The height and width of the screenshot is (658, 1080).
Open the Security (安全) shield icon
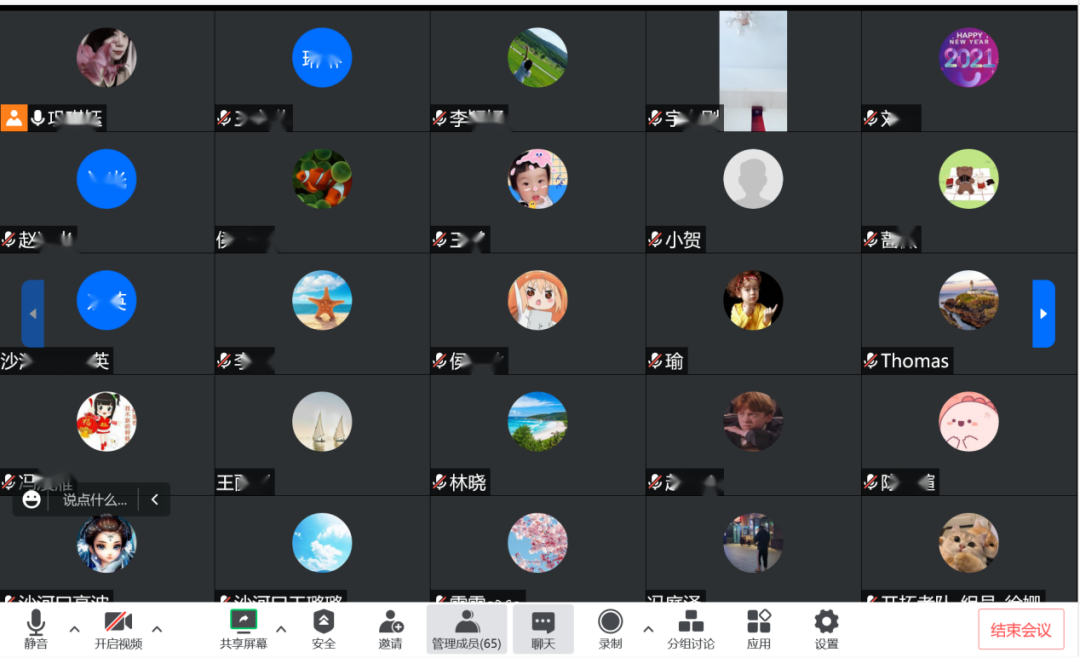click(x=323, y=629)
